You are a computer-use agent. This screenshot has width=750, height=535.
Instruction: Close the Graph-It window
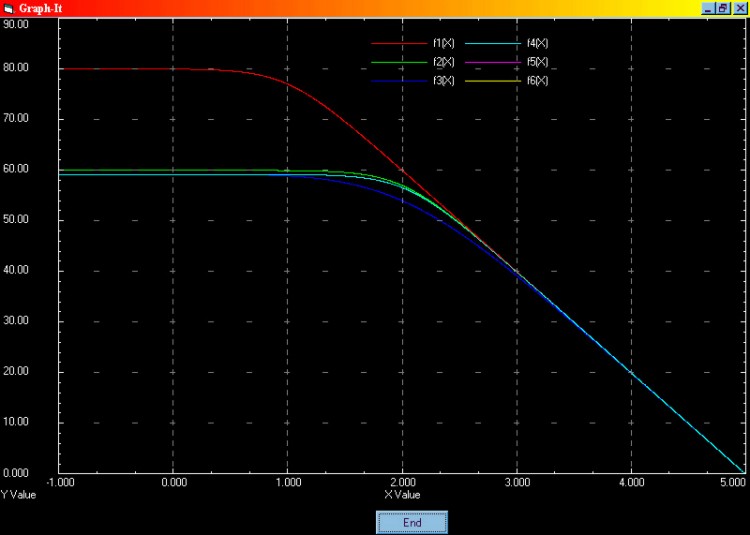[x=738, y=7]
